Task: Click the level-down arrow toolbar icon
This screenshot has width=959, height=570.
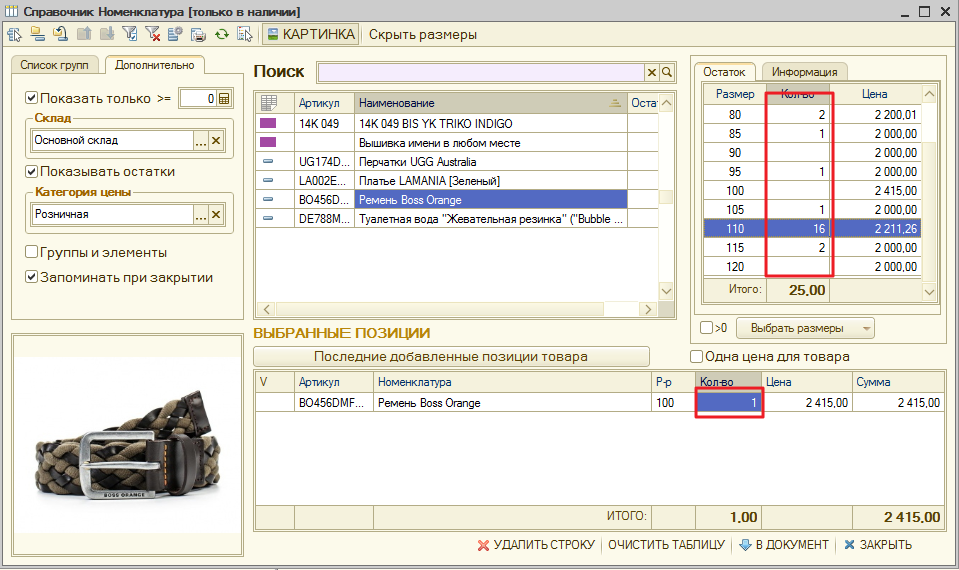Action: [106, 34]
